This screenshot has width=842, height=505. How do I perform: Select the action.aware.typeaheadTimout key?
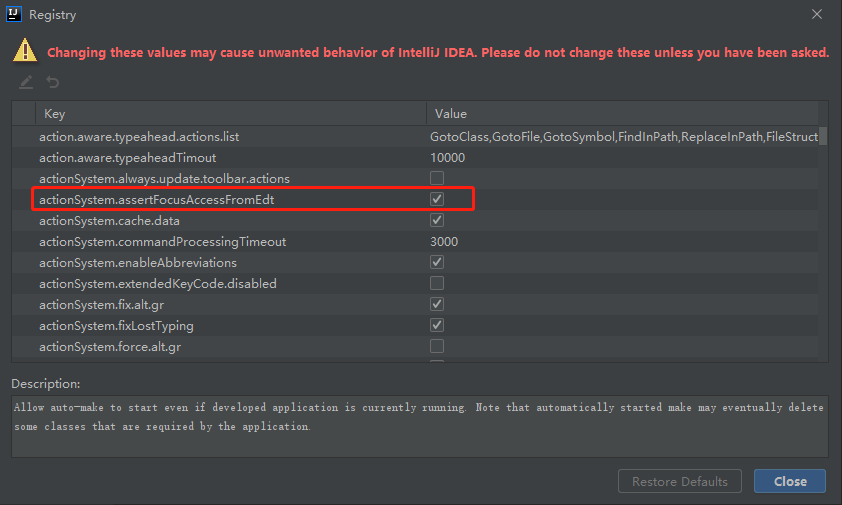pos(127,157)
